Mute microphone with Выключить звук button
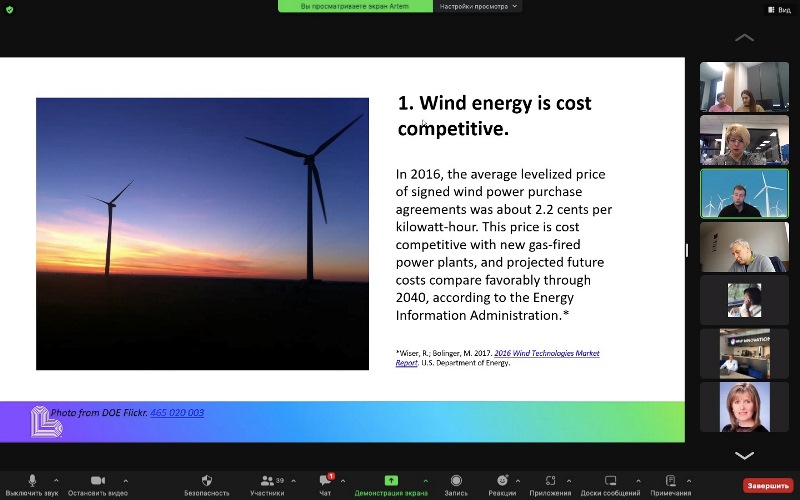Viewport: 800px width, 500px height. point(32,481)
